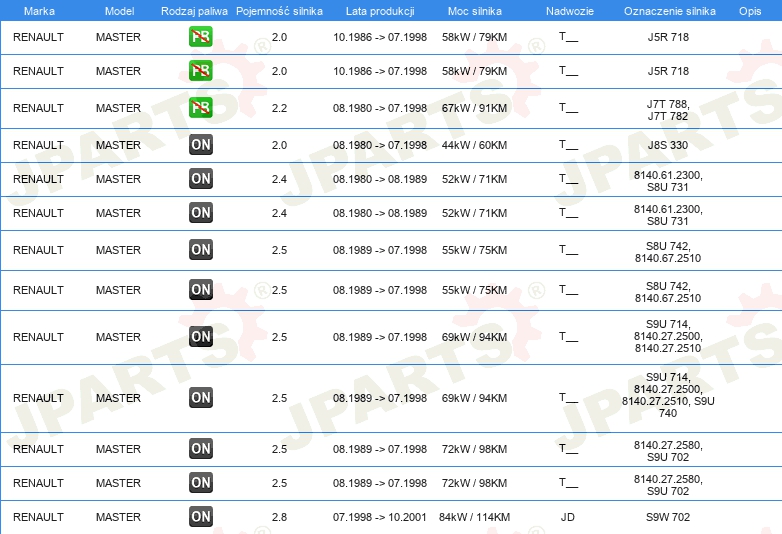Image resolution: width=782 pixels, height=534 pixels.
Task: Select RENAULT in the S9W 702 row
Action: pyautogui.click(x=38, y=517)
